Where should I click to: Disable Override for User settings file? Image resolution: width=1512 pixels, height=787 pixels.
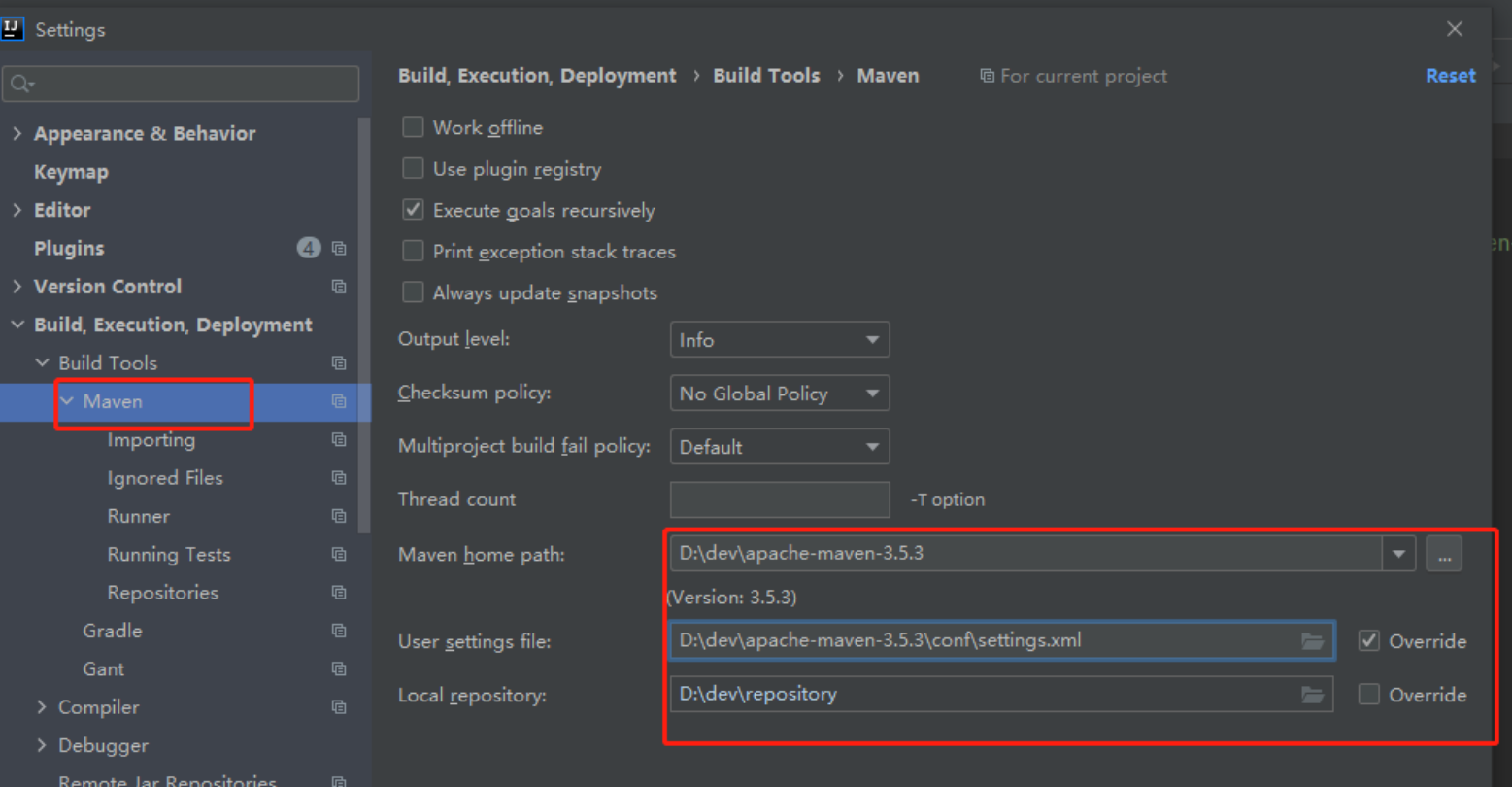(1369, 640)
